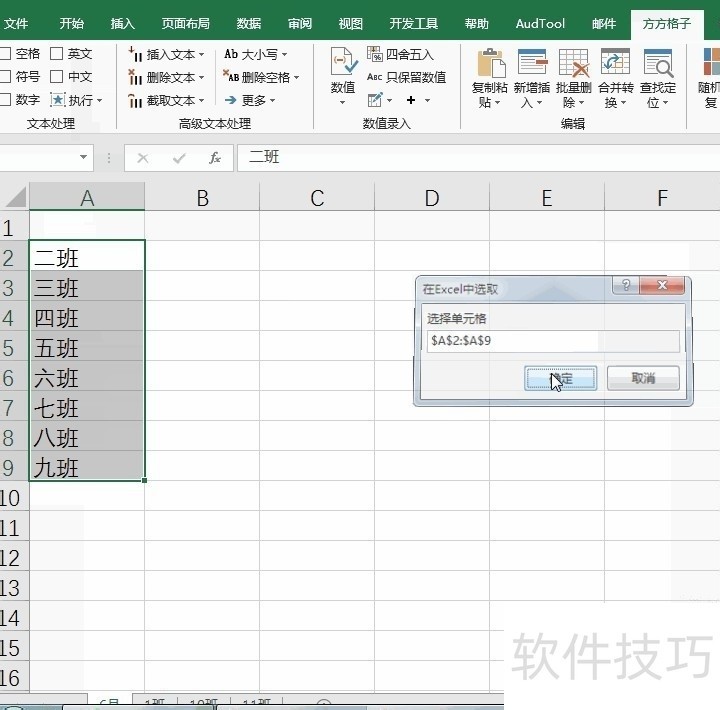Switch to the 视图 tab

[351, 24]
